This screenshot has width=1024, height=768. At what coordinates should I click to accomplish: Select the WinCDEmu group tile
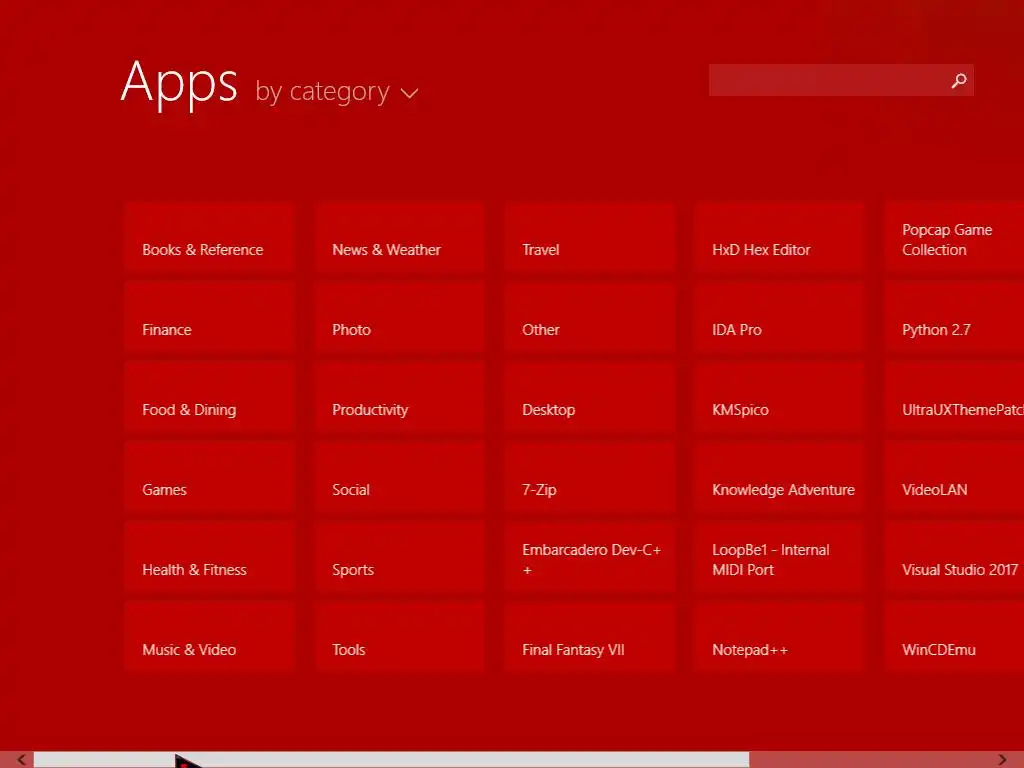click(954, 637)
